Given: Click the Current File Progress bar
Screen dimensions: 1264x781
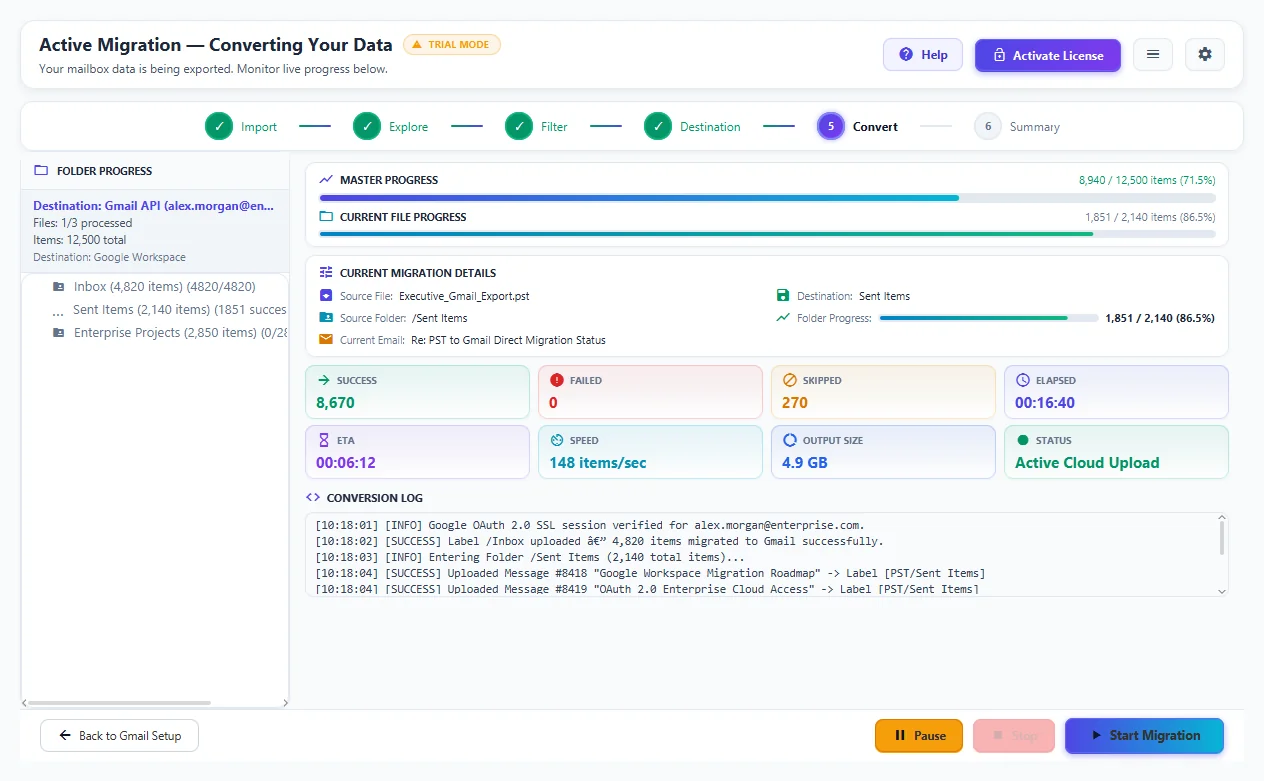Looking at the screenshot, I should pos(767,234).
